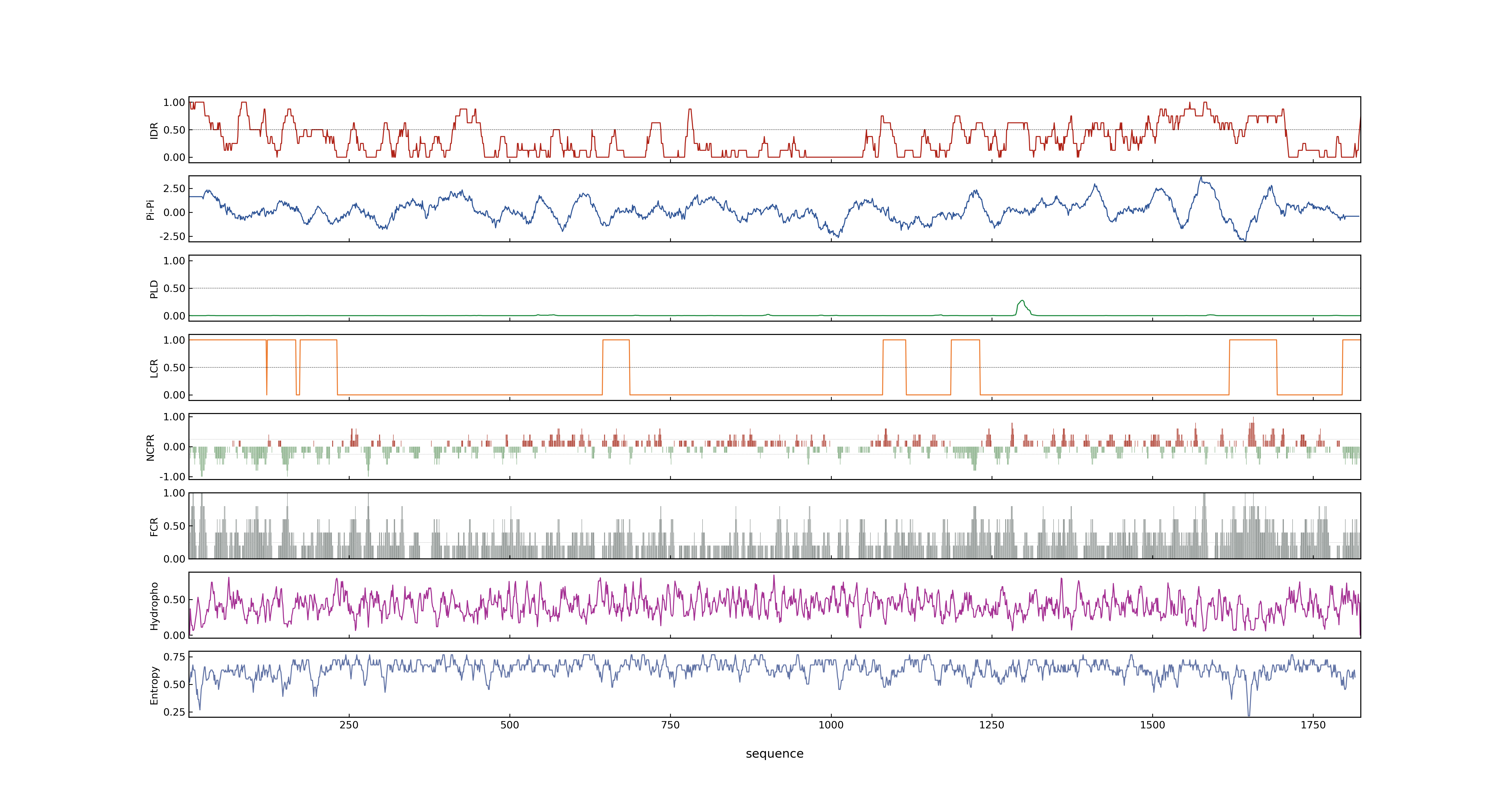This screenshot has width=1512, height=806.
Task: Click the Pi-Pi axis label
Action: pyautogui.click(x=150, y=209)
